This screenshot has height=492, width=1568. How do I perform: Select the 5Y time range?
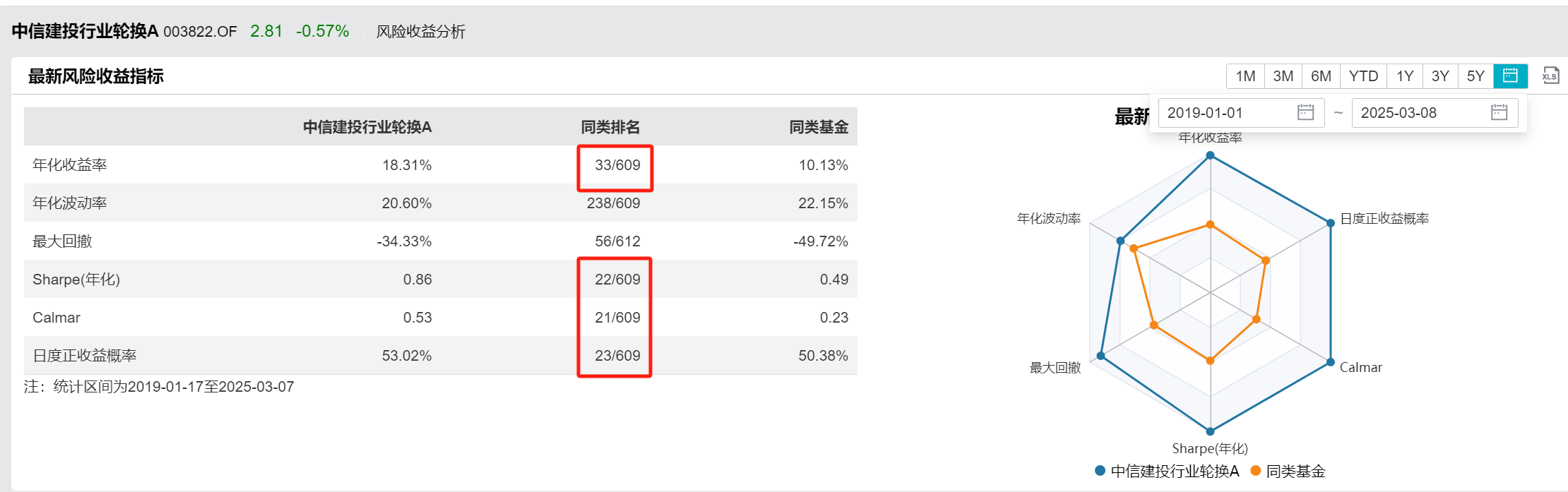1475,76
